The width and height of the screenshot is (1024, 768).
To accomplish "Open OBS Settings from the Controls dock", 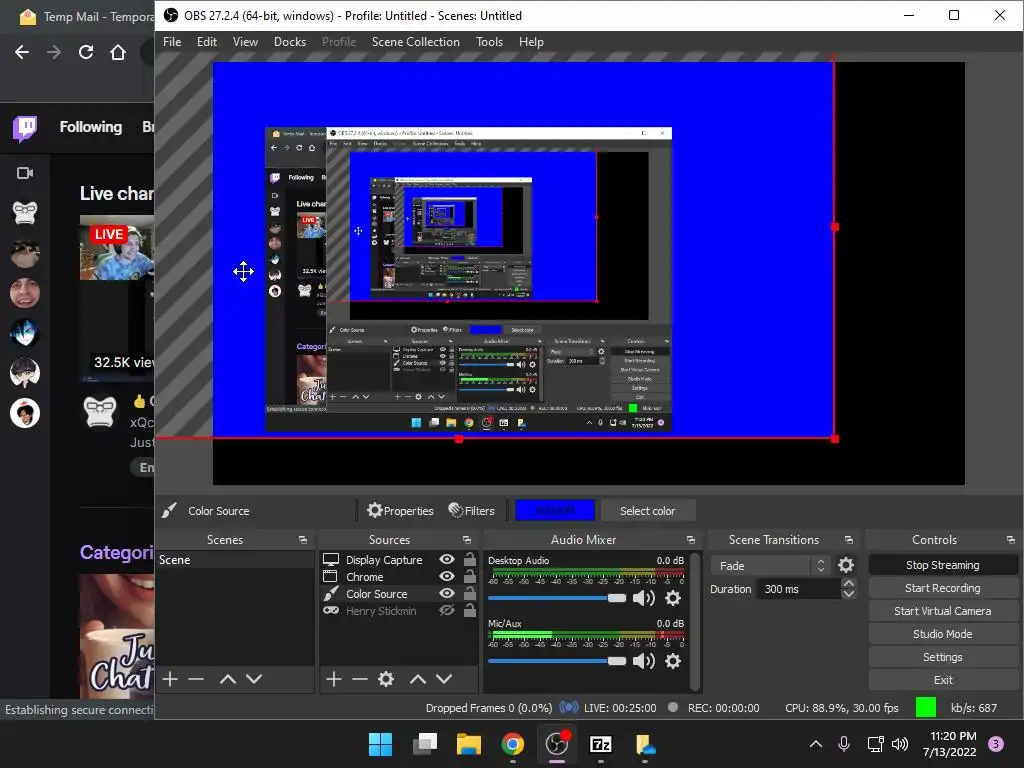I will click(942, 657).
